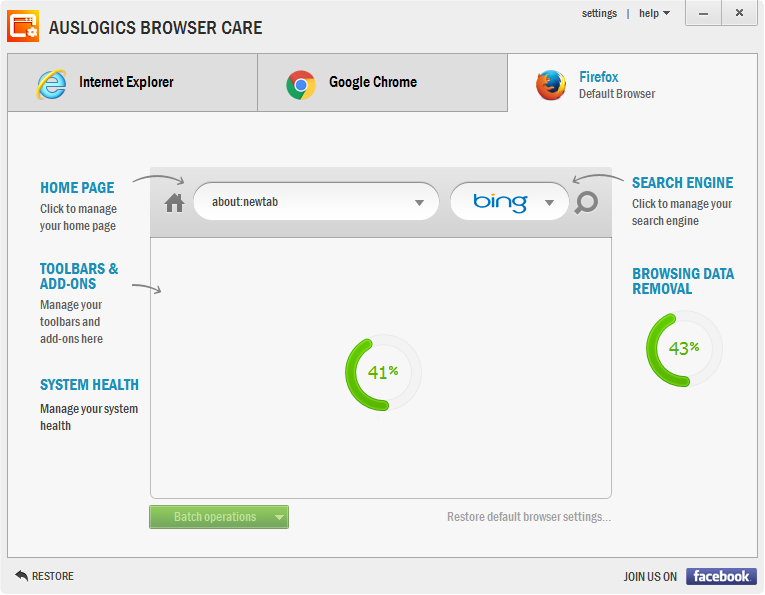The height and width of the screenshot is (595, 765).
Task: Click the HOME PAGE heading
Action: pyautogui.click(x=77, y=188)
